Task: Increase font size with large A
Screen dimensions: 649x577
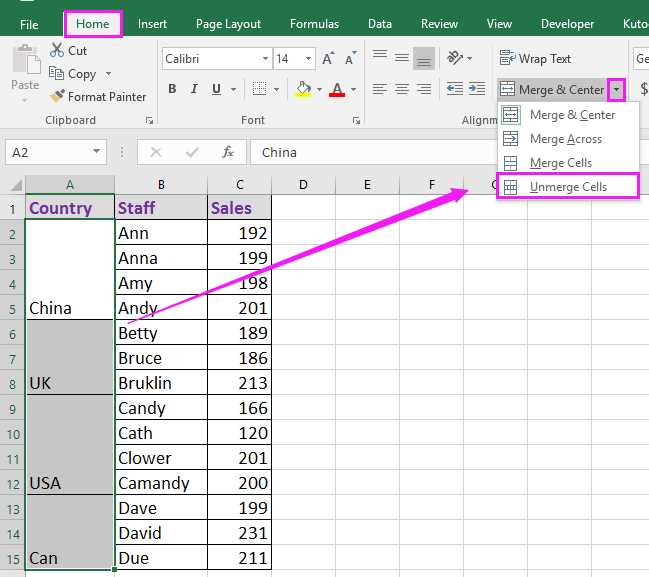Action: coord(328,59)
